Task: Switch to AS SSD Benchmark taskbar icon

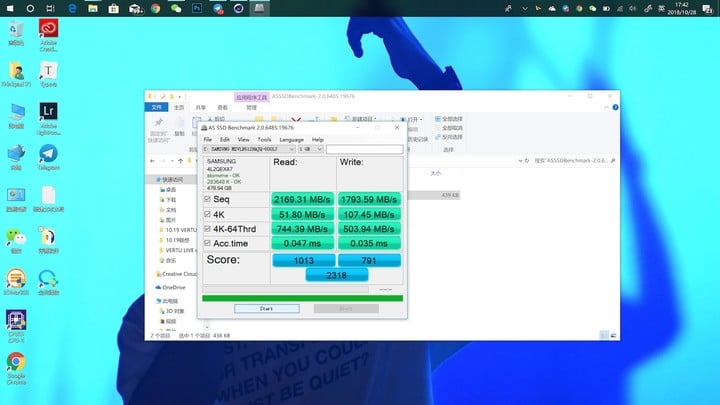Action: (x=259, y=8)
